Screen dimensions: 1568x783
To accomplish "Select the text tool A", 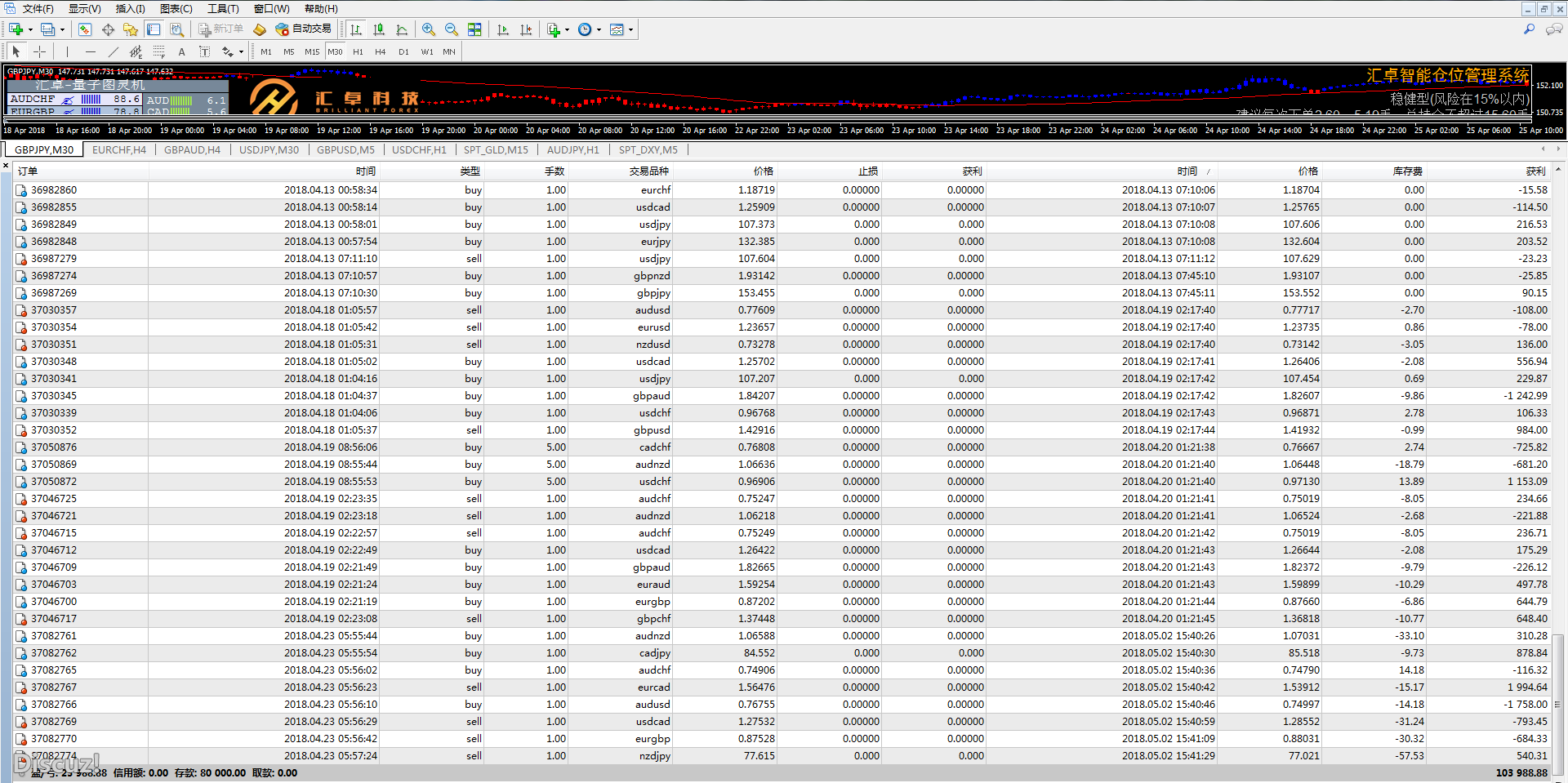I will click(x=182, y=51).
